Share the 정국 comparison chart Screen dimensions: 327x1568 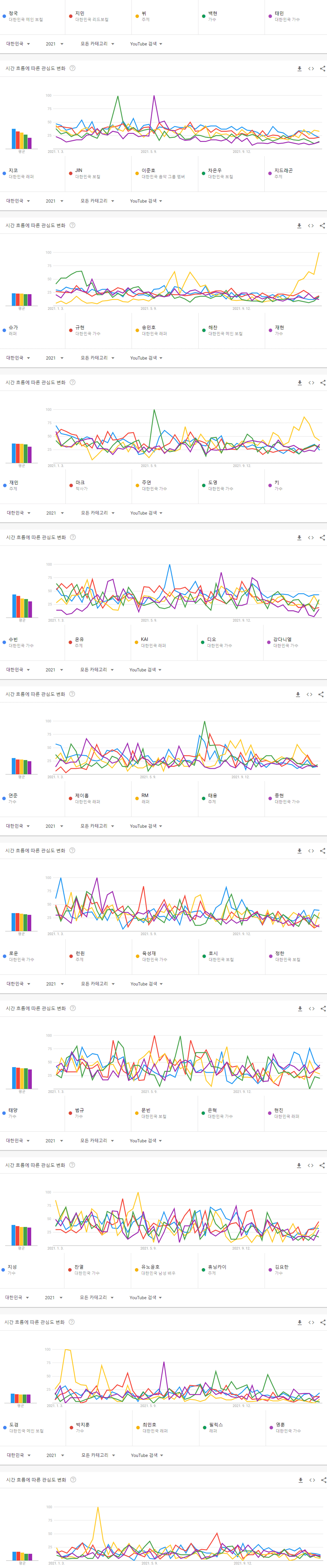click(x=323, y=69)
